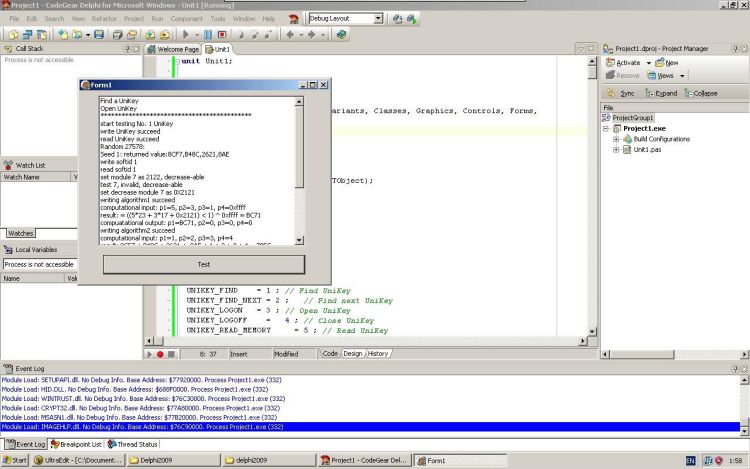750x469 pixels.
Task: Open the Component menu
Action: coord(187,19)
